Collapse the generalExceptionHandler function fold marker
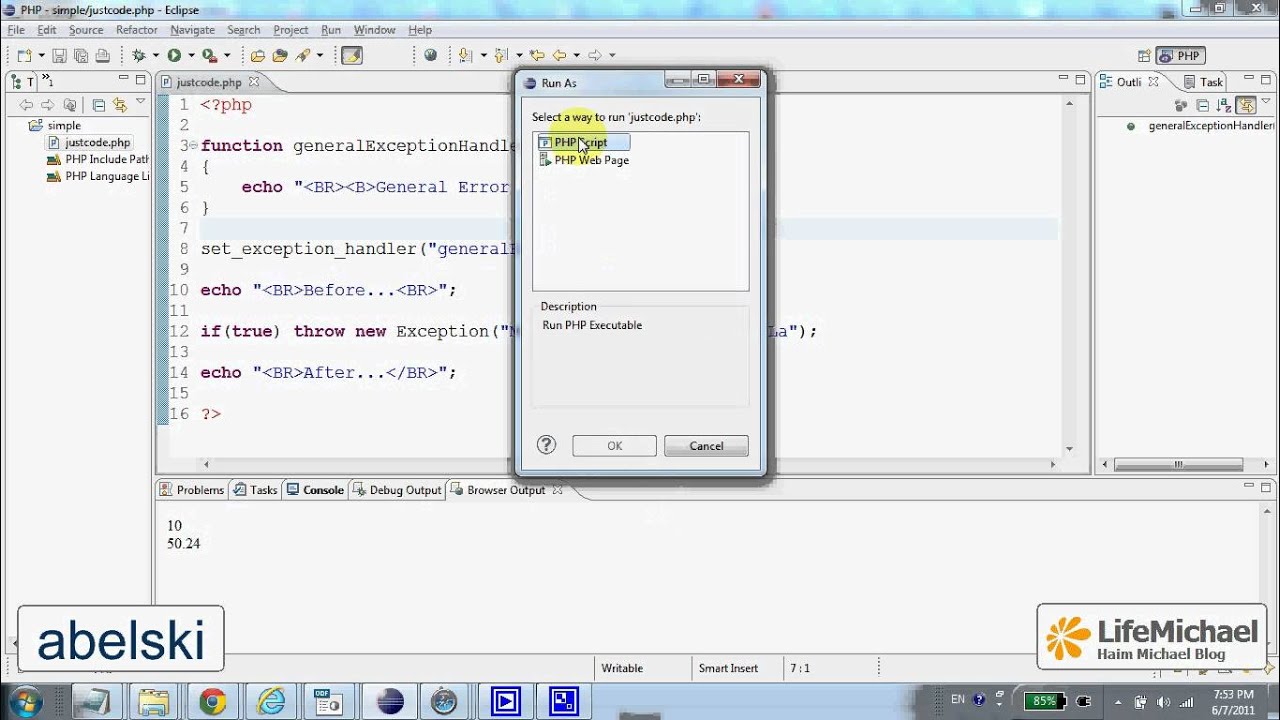Viewport: 1280px width, 720px height. (x=194, y=146)
